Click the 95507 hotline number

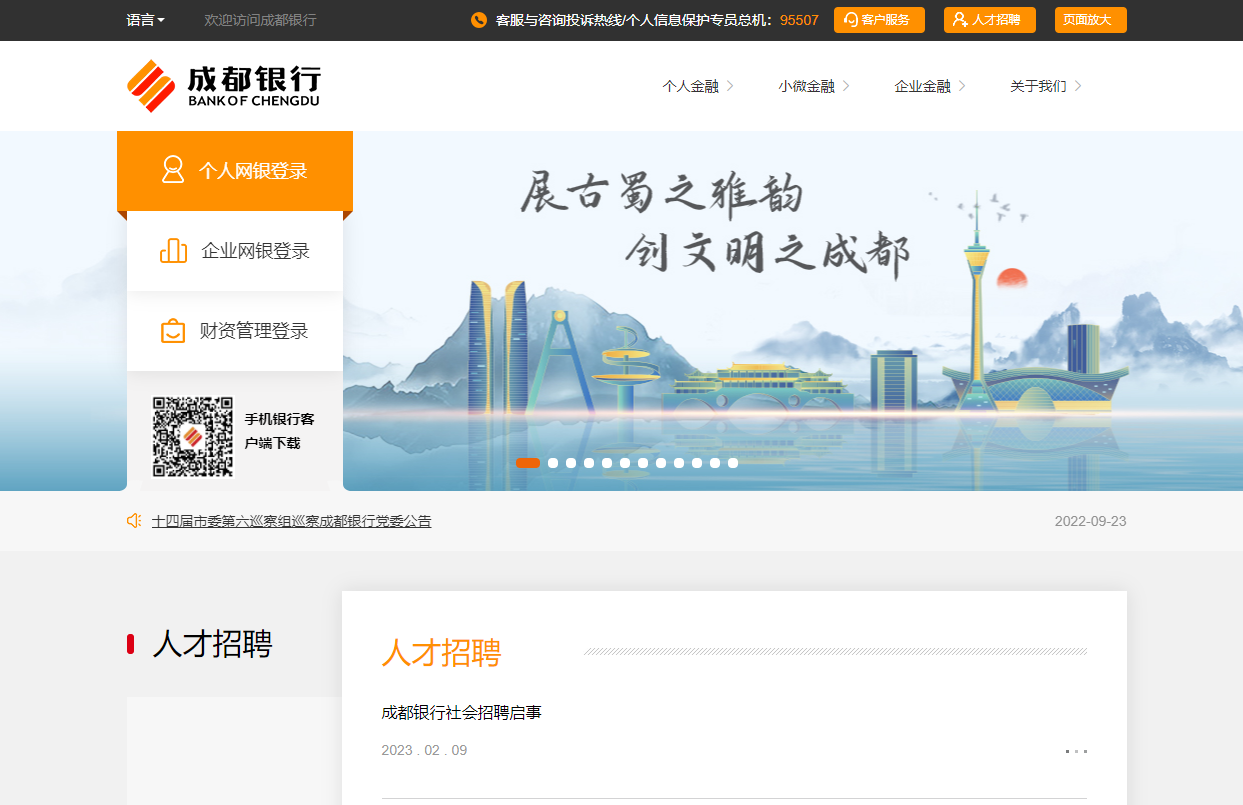pyautogui.click(x=799, y=20)
